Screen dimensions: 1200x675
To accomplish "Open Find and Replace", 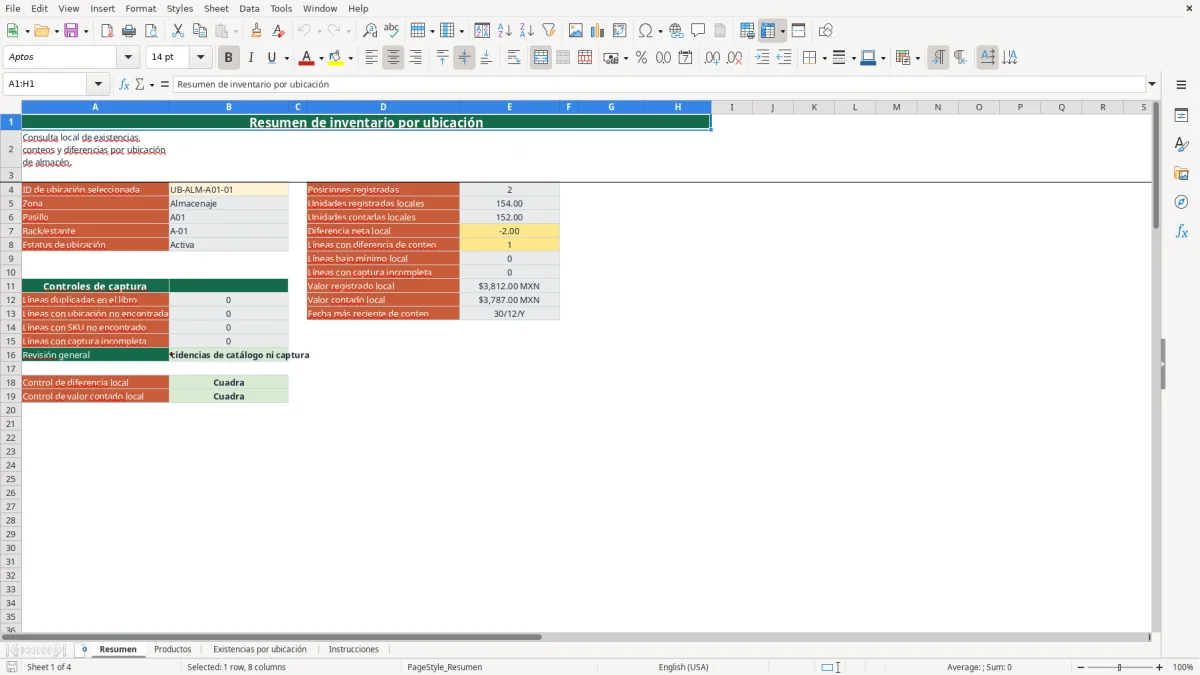I will [370, 30].
